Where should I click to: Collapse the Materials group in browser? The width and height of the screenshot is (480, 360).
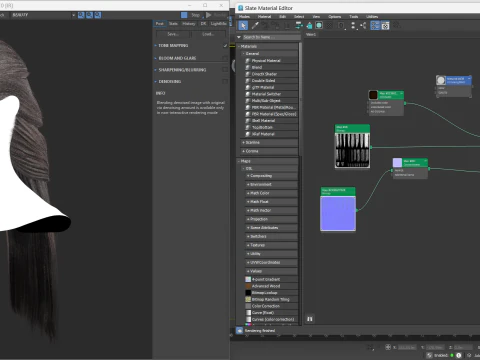239,46
